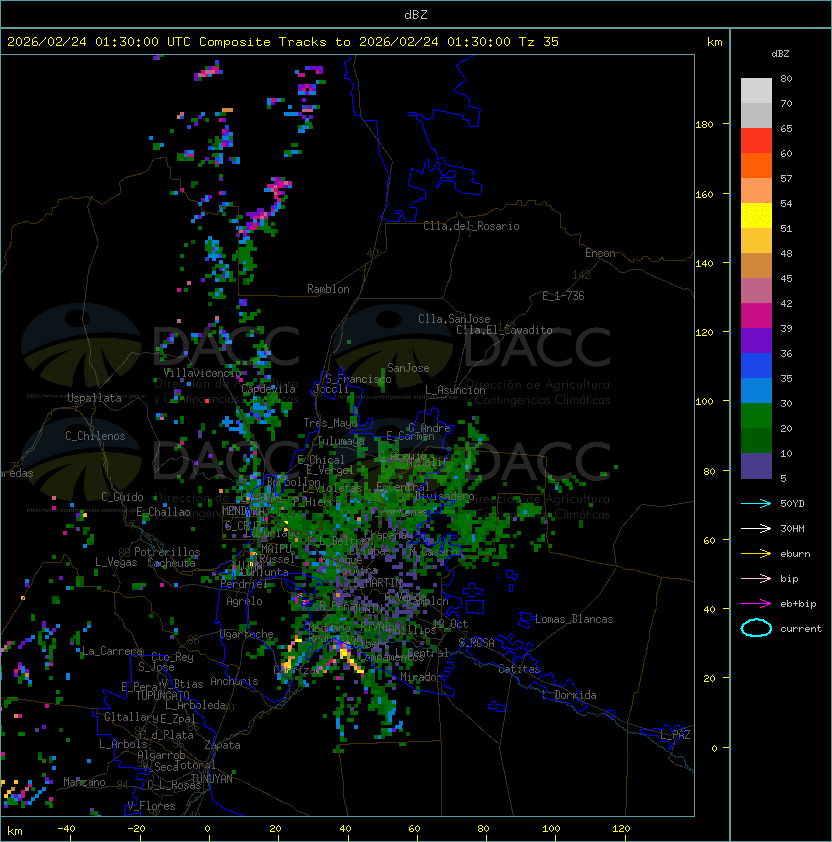
Task: Click the white 30HM arrow in legend
Action: (756, 528)
